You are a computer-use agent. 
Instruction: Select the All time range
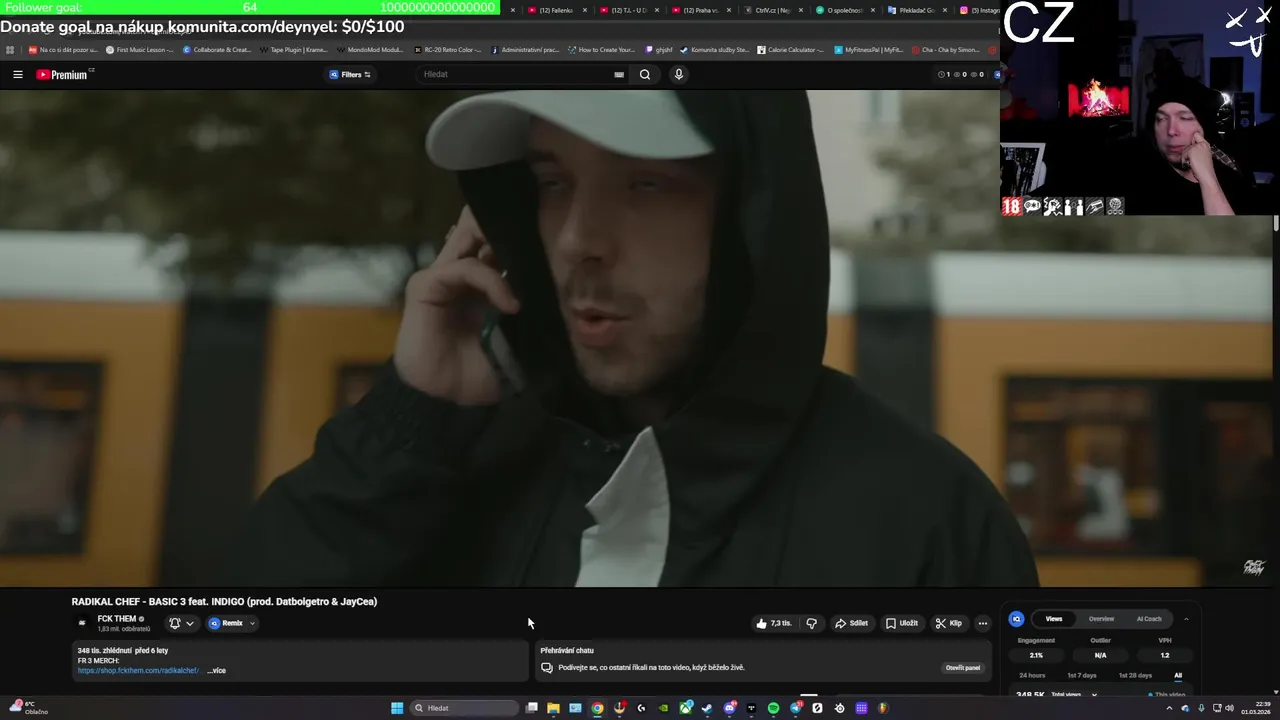[1178, 675]
